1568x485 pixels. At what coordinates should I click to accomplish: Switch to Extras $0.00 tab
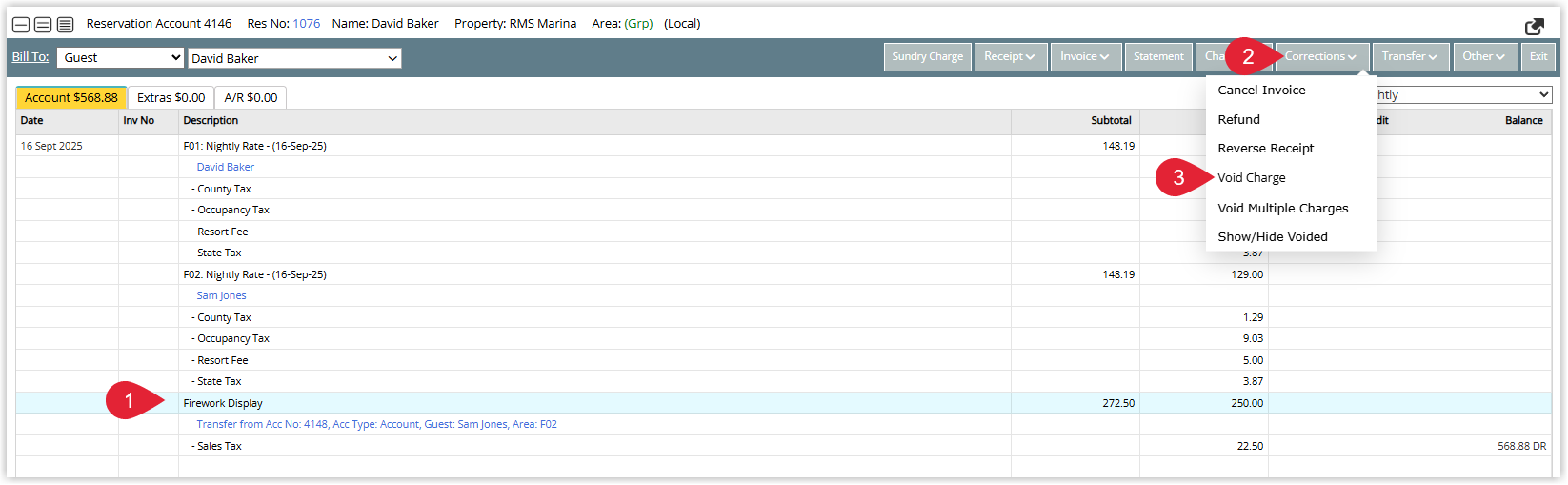[x=171, y=97]
